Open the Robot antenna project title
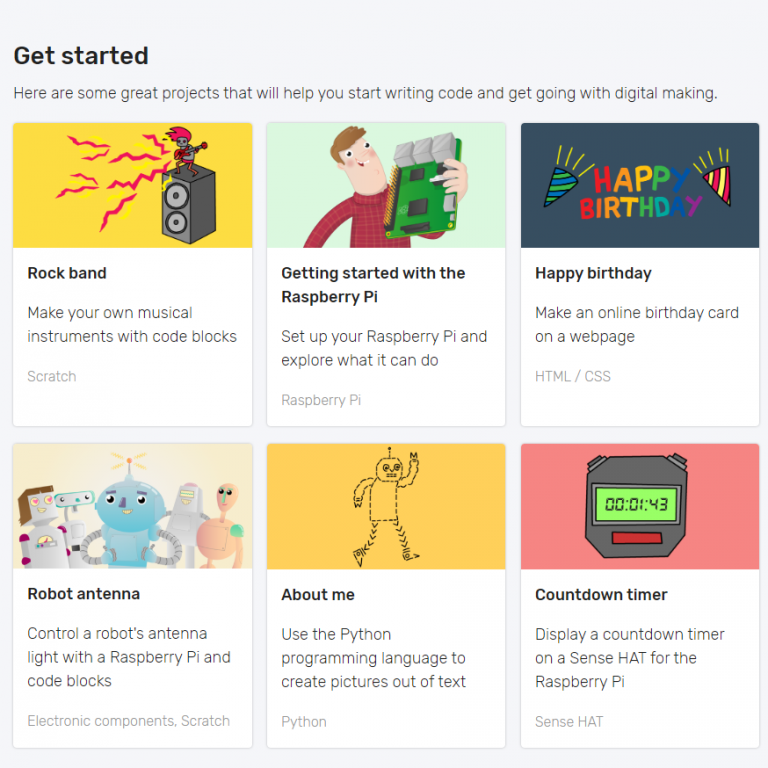The height and width of the screenshot is (768, 768). coord(83,594)
